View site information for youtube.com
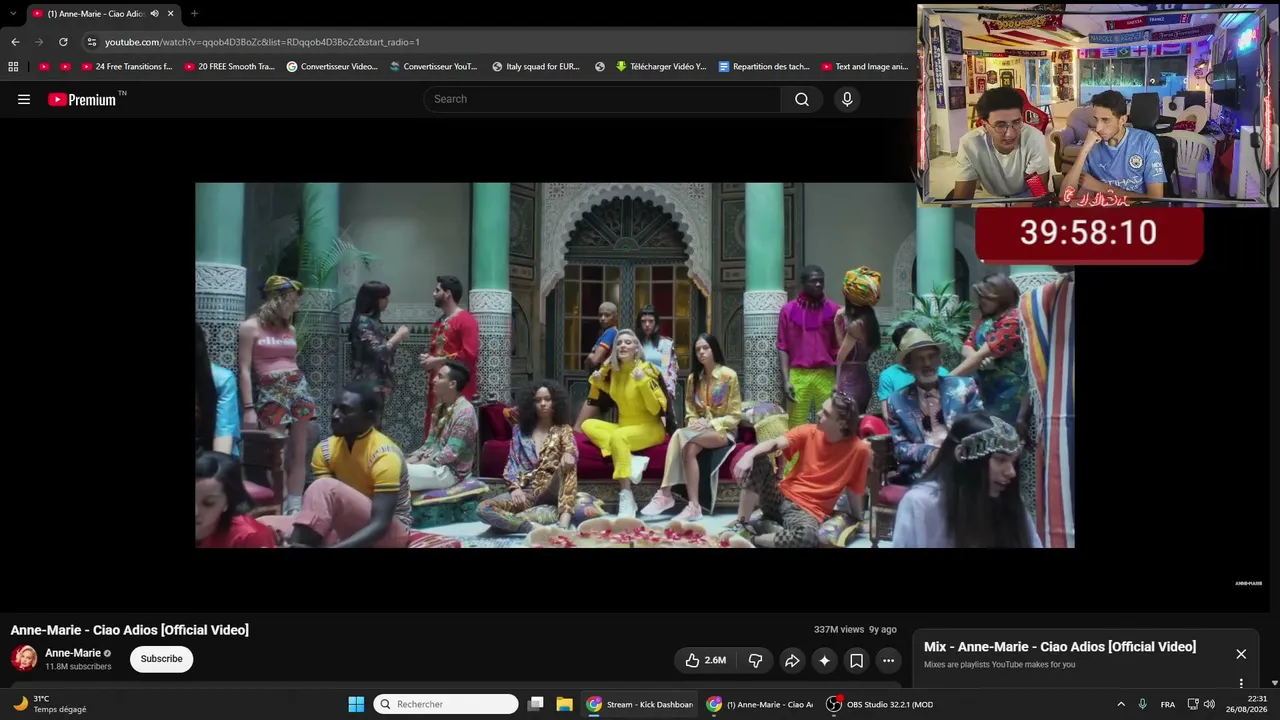This screenshot has height=720, width=1280. [x=92, y=42]
